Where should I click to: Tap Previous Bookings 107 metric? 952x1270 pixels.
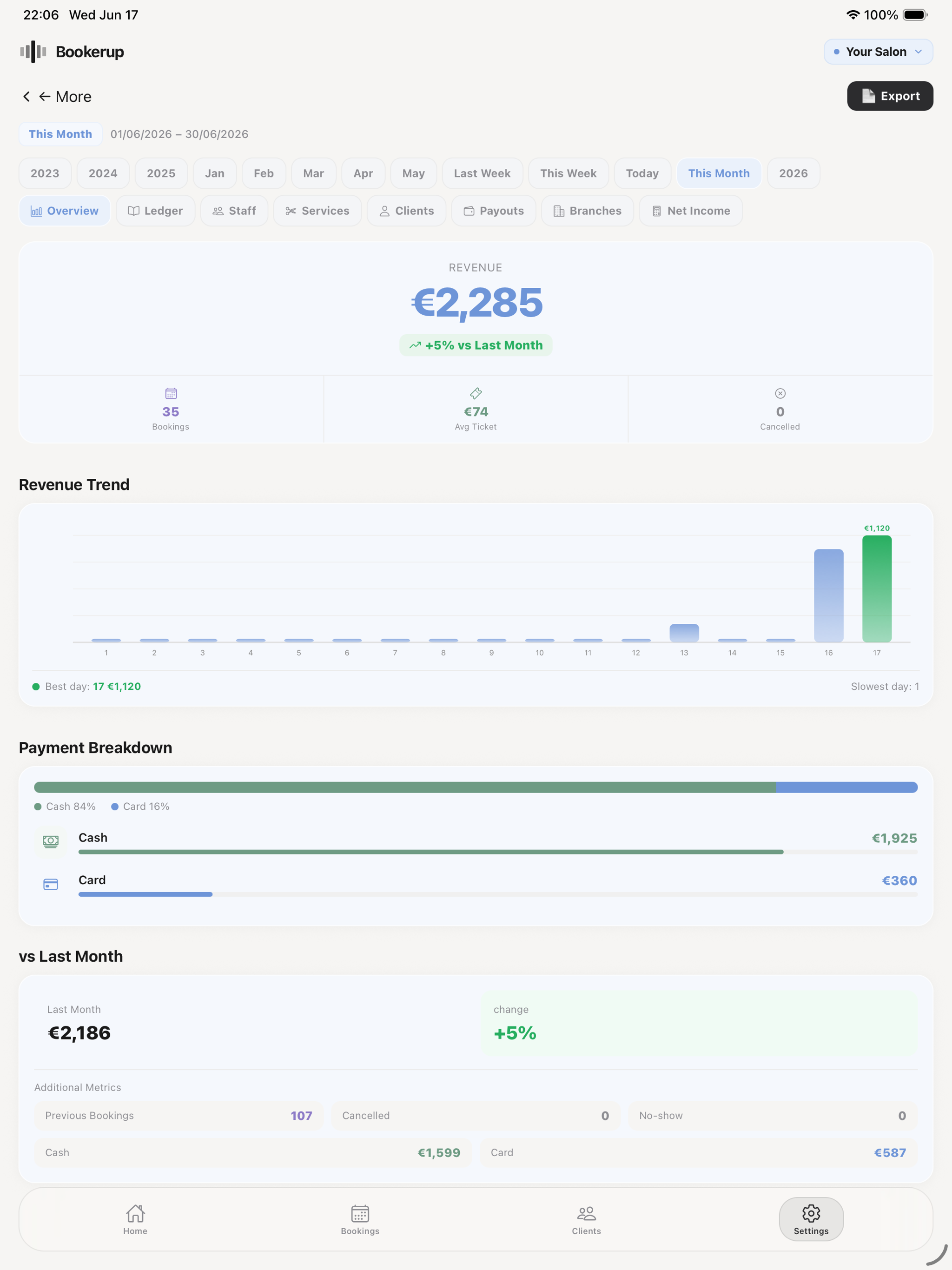[x=178, y=1116]
